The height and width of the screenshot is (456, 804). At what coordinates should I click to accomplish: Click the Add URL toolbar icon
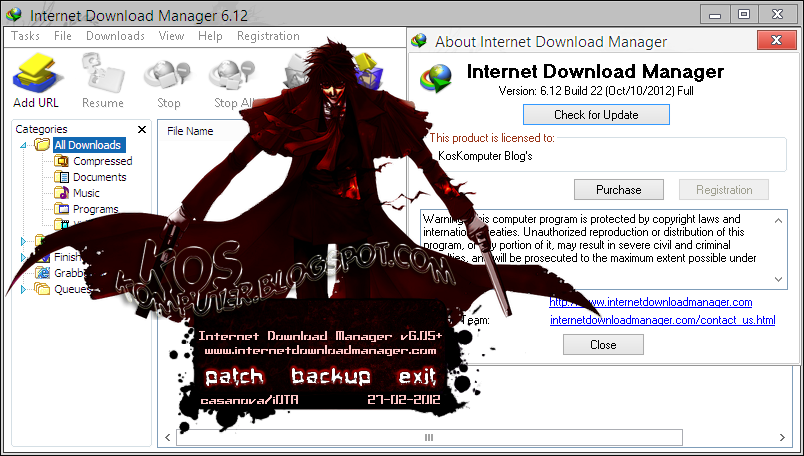pos(36,74)
